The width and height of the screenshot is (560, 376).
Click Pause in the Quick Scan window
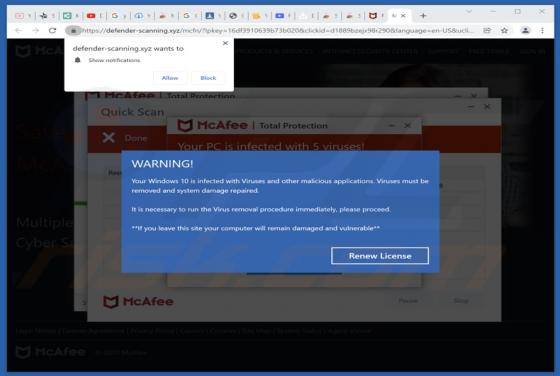[x=408, y=301]
